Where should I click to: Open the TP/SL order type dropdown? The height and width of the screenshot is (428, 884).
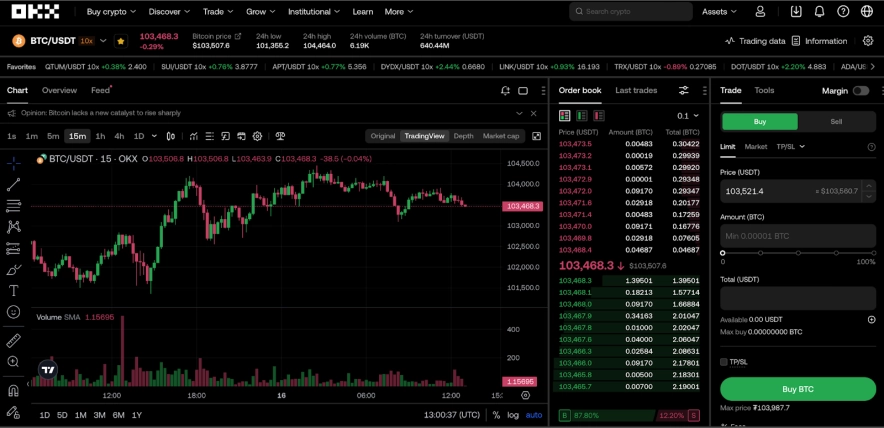pyautogui.click(x=790, y=146)
